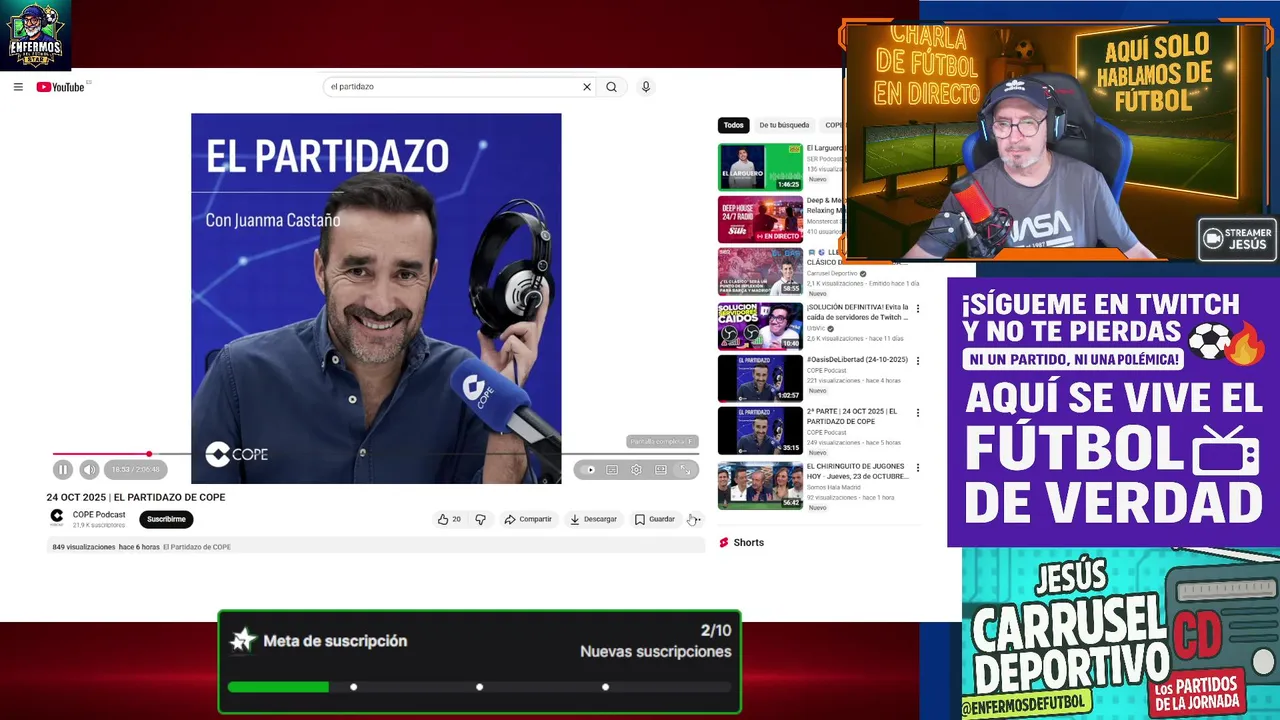Viewport: 1280px width, 720px height.
Task: Pause the video with the pause button
Action: (x=63, y=469)
